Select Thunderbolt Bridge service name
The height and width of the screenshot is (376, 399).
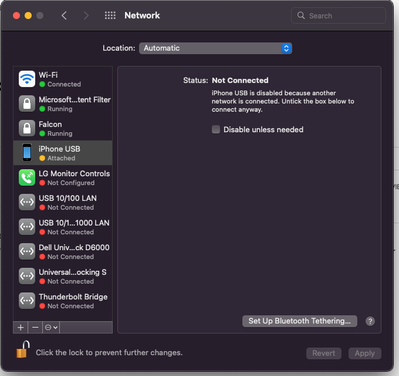click(x=73, y=297)
